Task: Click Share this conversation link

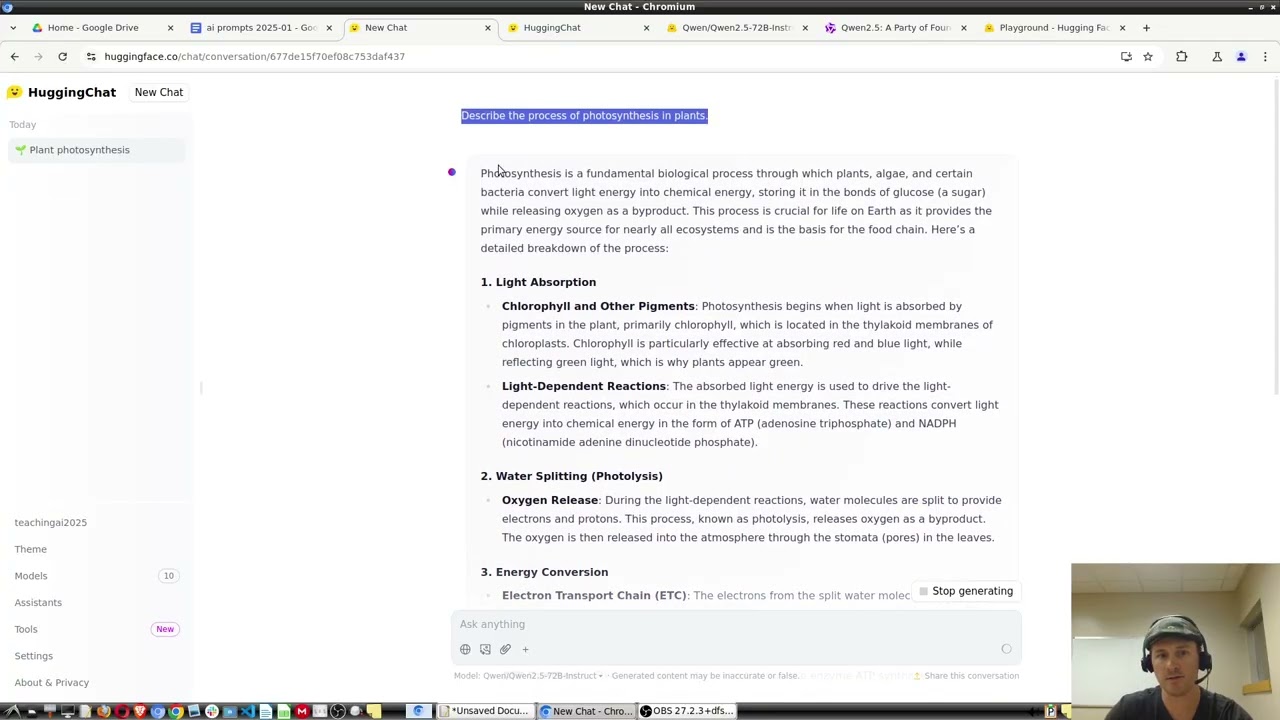Action: coord(966,676)
